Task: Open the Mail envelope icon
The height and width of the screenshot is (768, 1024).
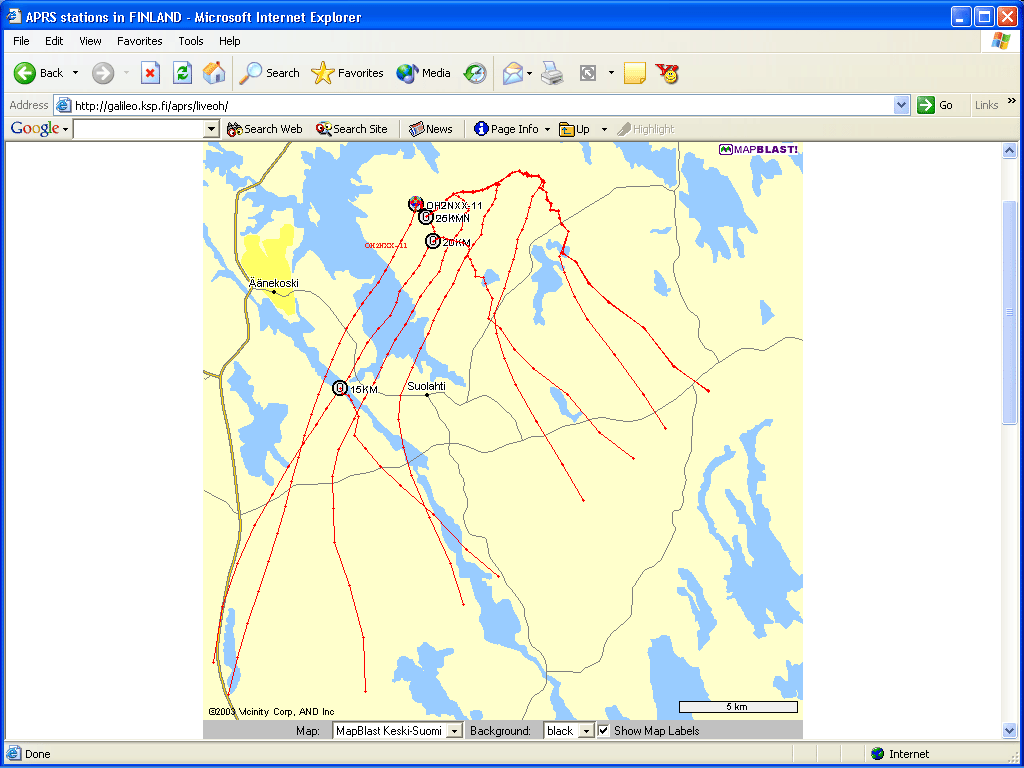Action: [513, 73]
